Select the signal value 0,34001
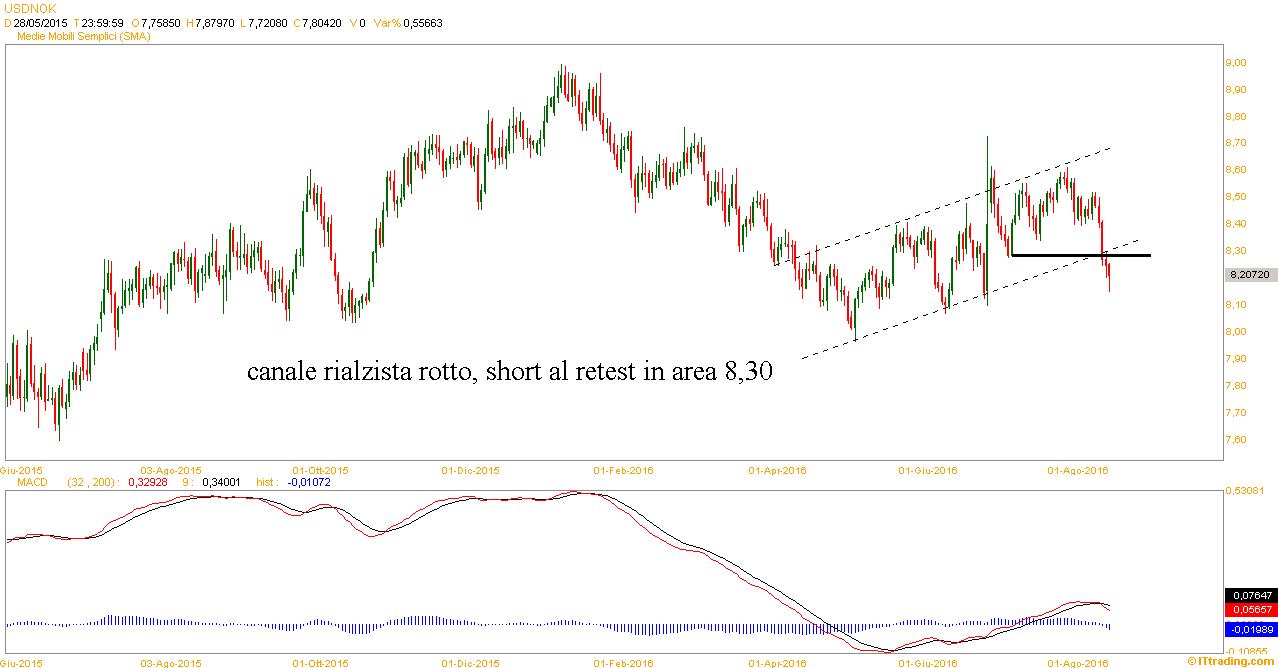The height and width of the screenshot is (668, 1278). (221, 482)
